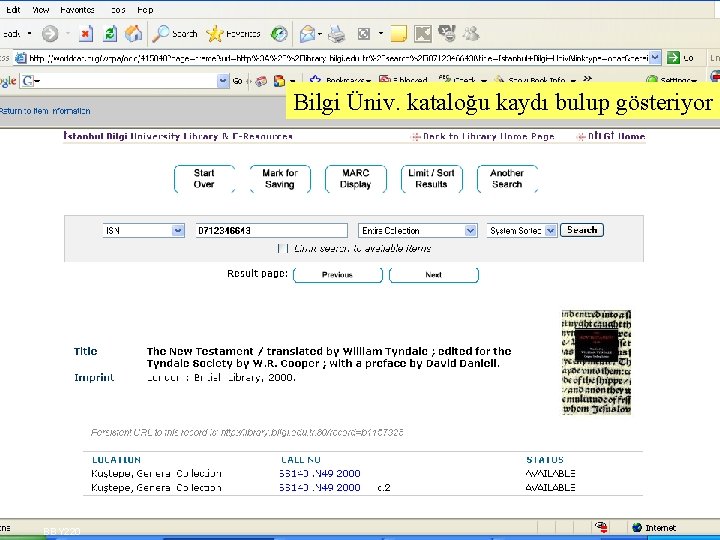
Task: Click the call number link marked c.2
Action: pyautogui.click(x=320, y=487)
